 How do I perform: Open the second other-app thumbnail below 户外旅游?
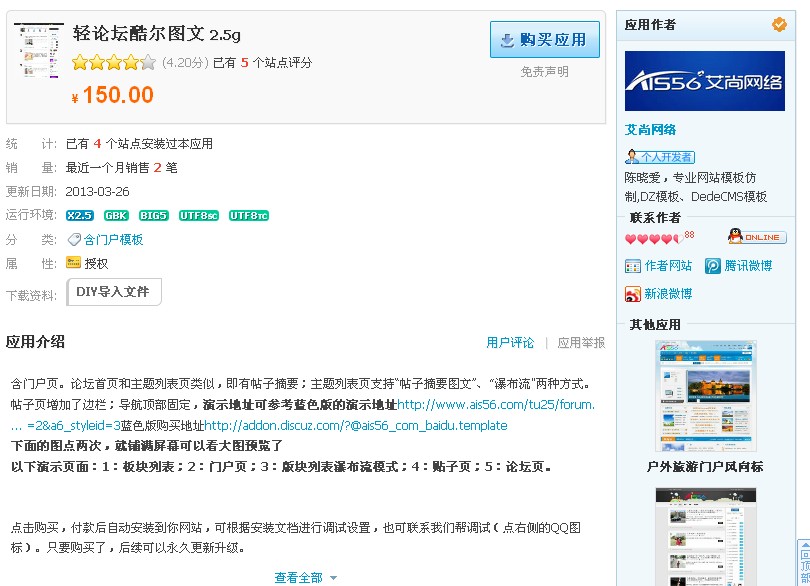point(705,536)
